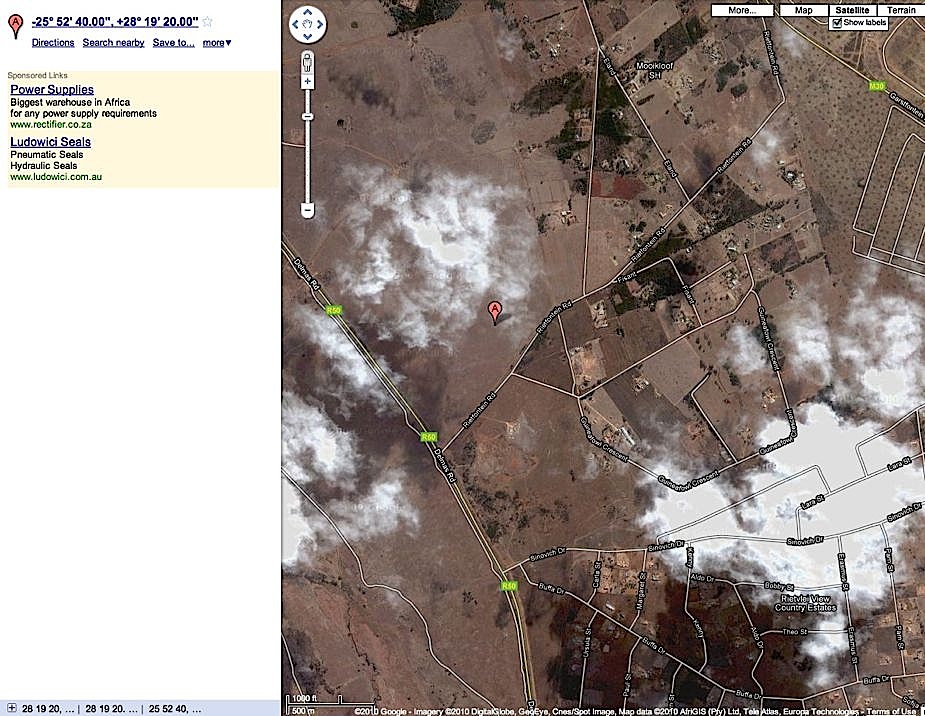Click the Search nearby link
This screenshot has width=925, height=716.
113,43
